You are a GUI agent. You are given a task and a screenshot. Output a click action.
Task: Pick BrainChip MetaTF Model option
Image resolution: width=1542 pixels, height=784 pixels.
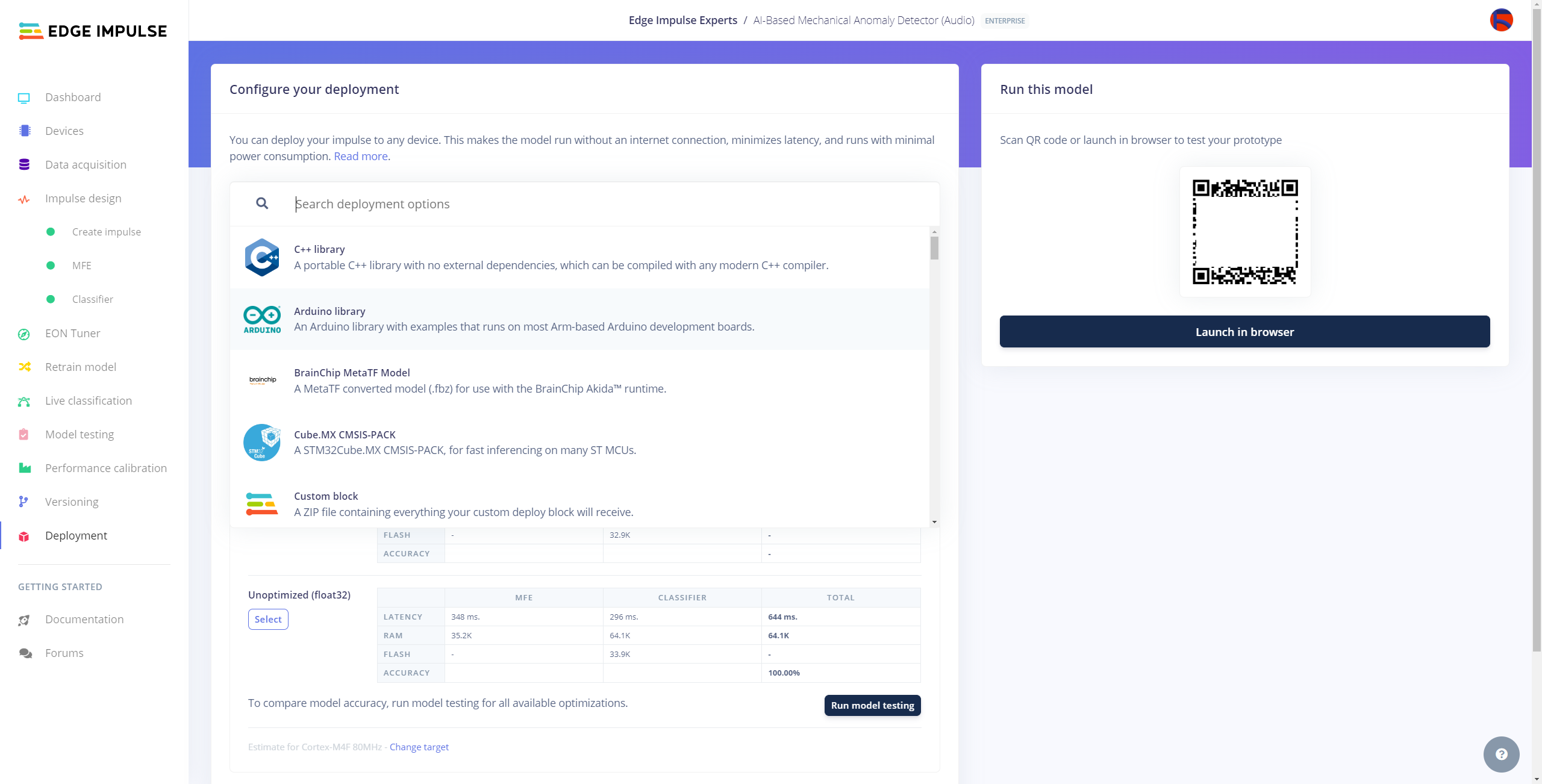579,381
